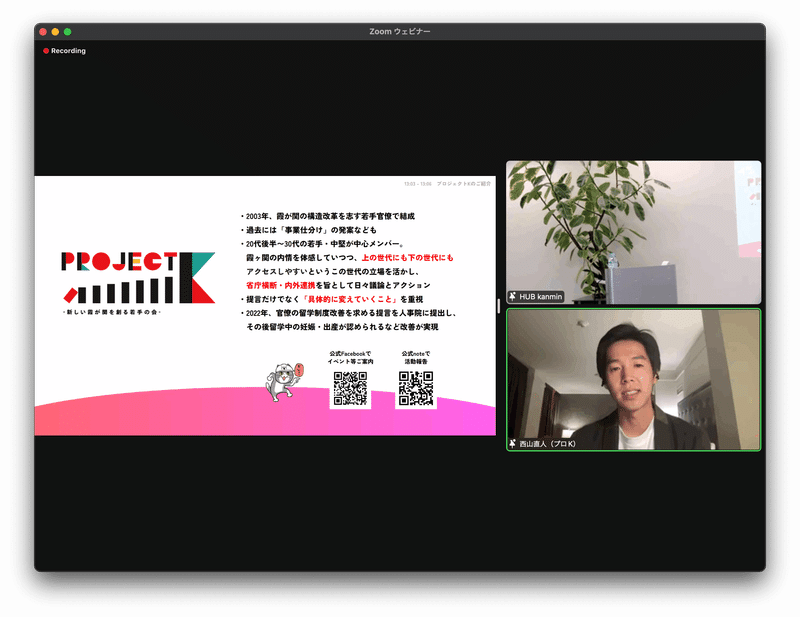This screenshot has width=800, height=617.
Task: Click the 'Recording' status text
Action: pos(68,51)
